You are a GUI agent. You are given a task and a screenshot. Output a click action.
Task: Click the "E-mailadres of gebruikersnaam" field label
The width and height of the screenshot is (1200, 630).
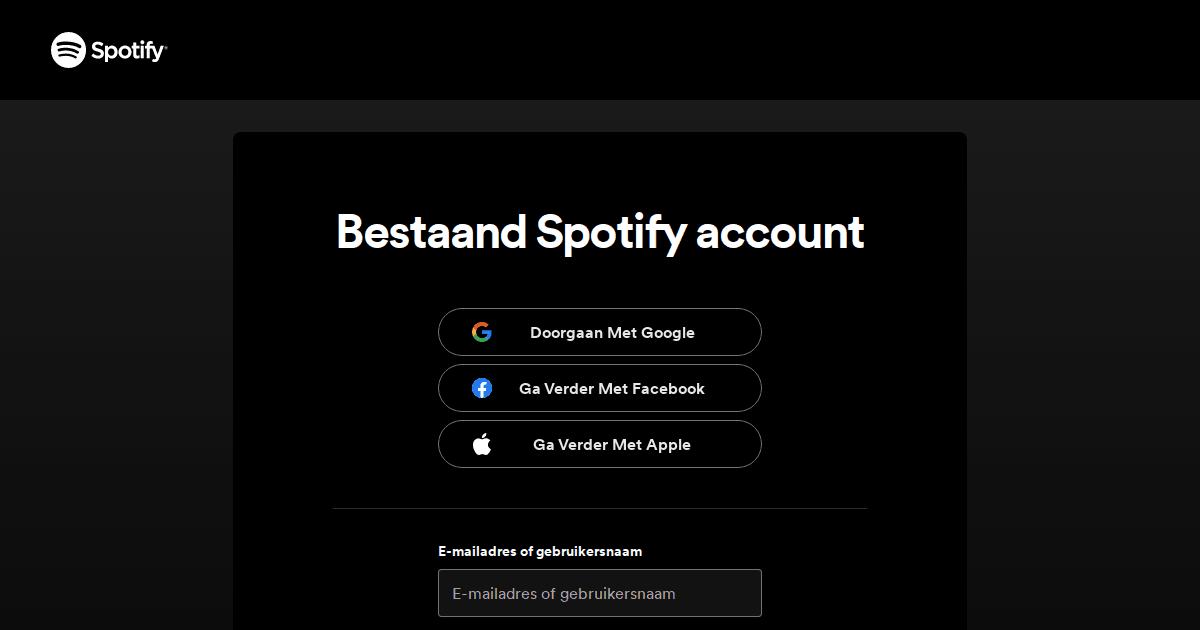tap(540, 551)
